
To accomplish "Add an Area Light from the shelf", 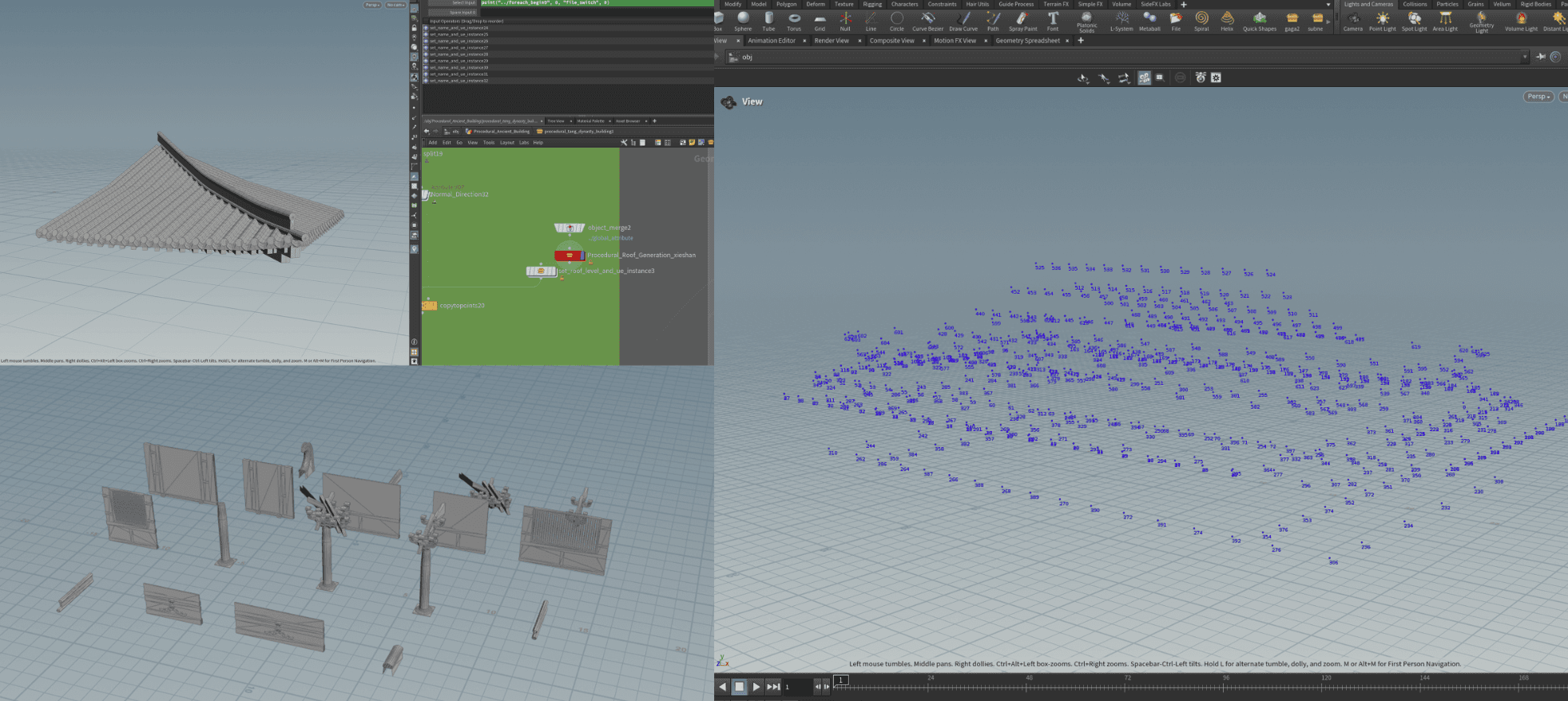I will tap(1445, 21).
